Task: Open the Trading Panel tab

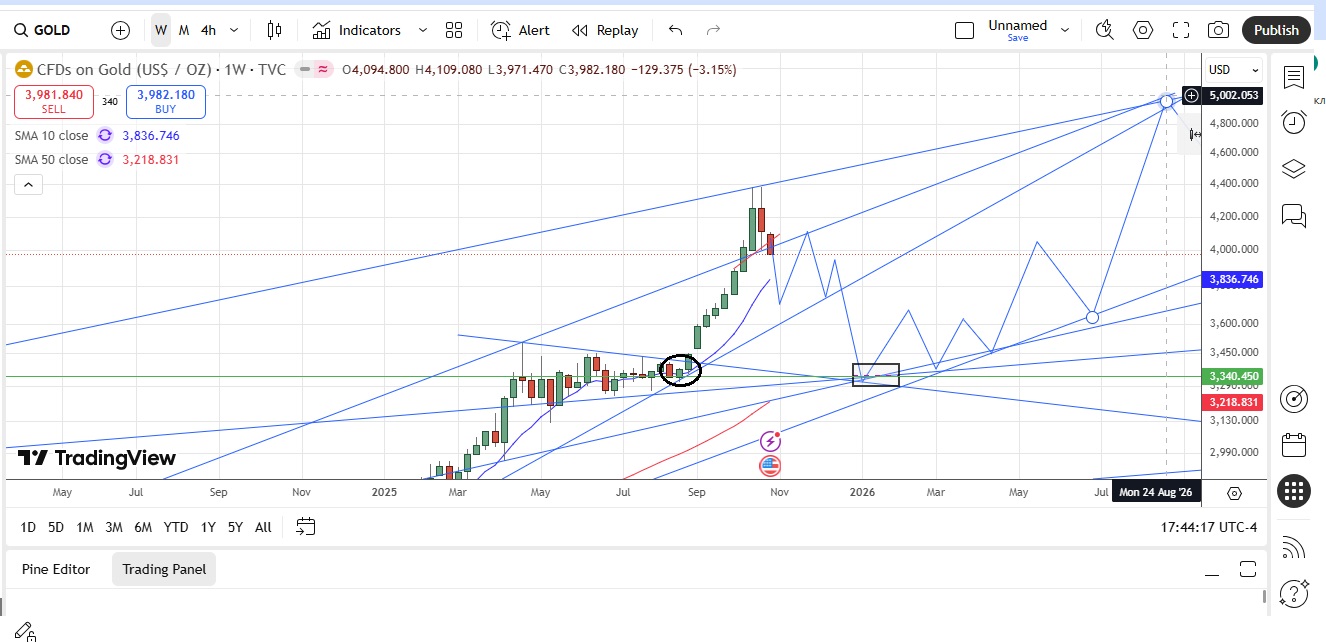Action: pyautogui.click(x=164, y=569)
